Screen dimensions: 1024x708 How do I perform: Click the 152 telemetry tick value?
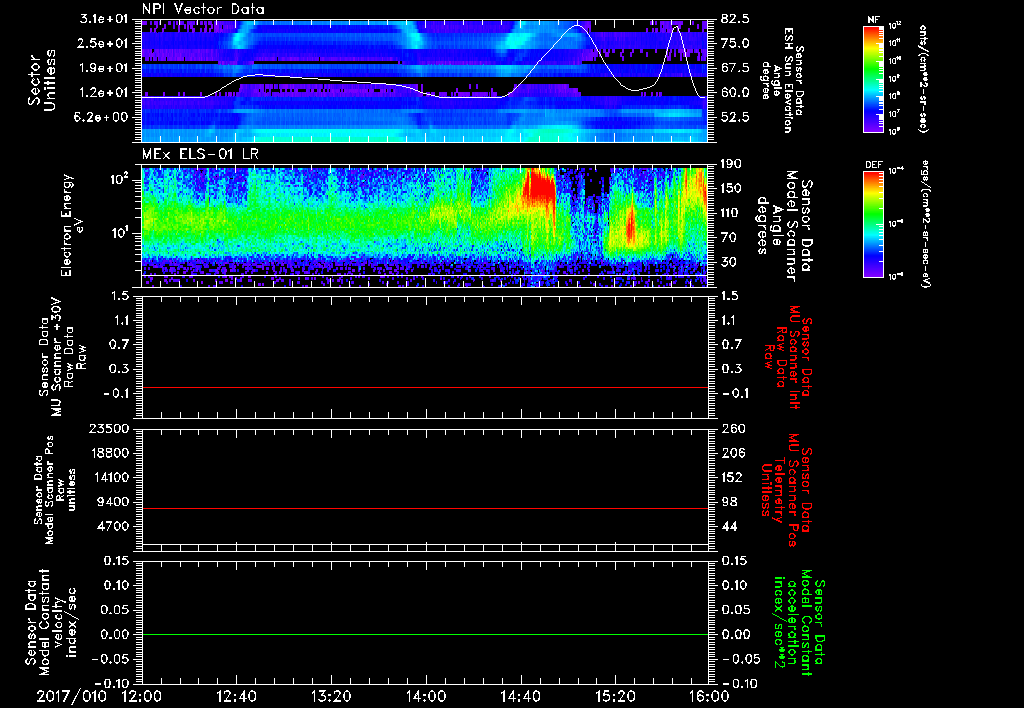pos(732,477)
